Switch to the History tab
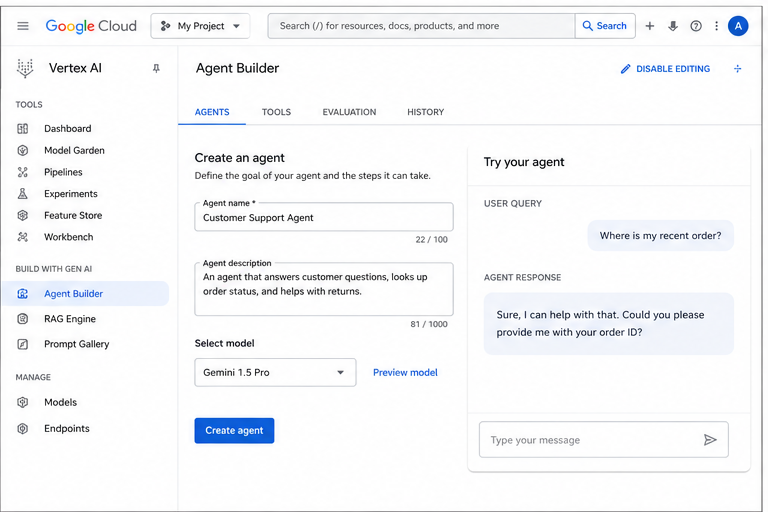Image resolution: width=768 pixels, height=512 pixels. tap(426, 112)
